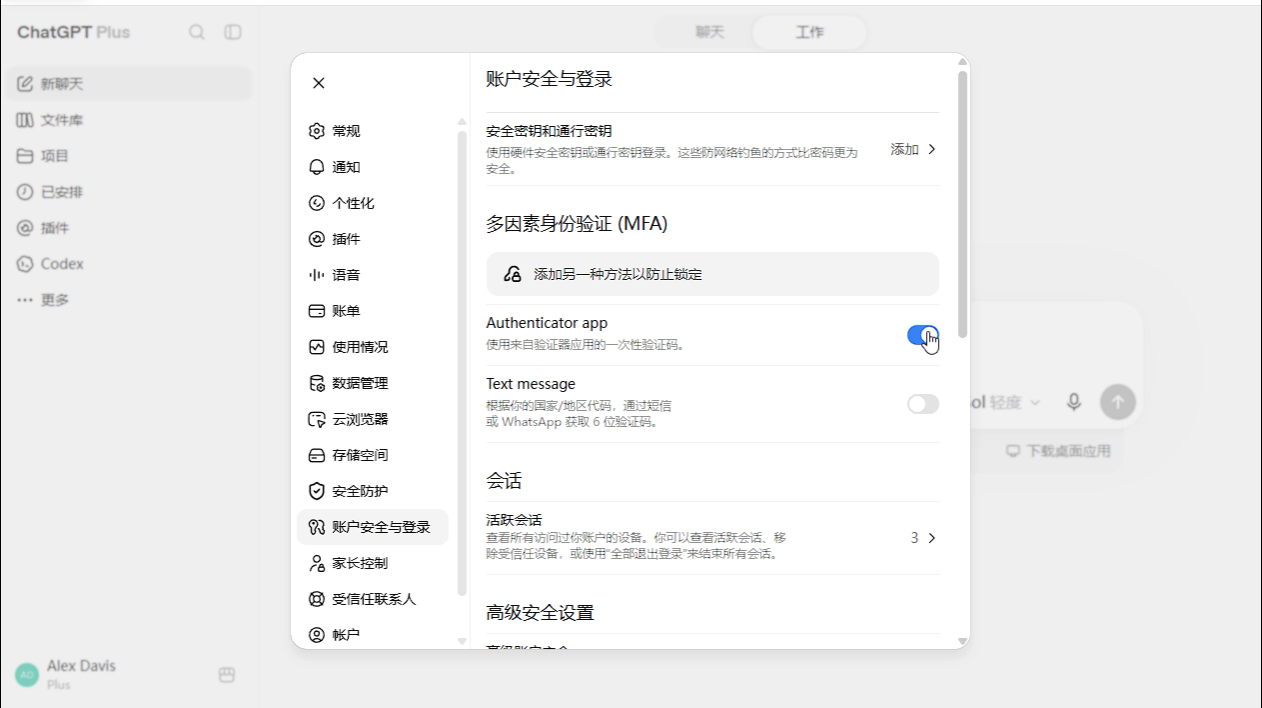The image size is (1262, 708).
Task: Click the settings menu list scrollbar
Action: (x=462, y=363)
